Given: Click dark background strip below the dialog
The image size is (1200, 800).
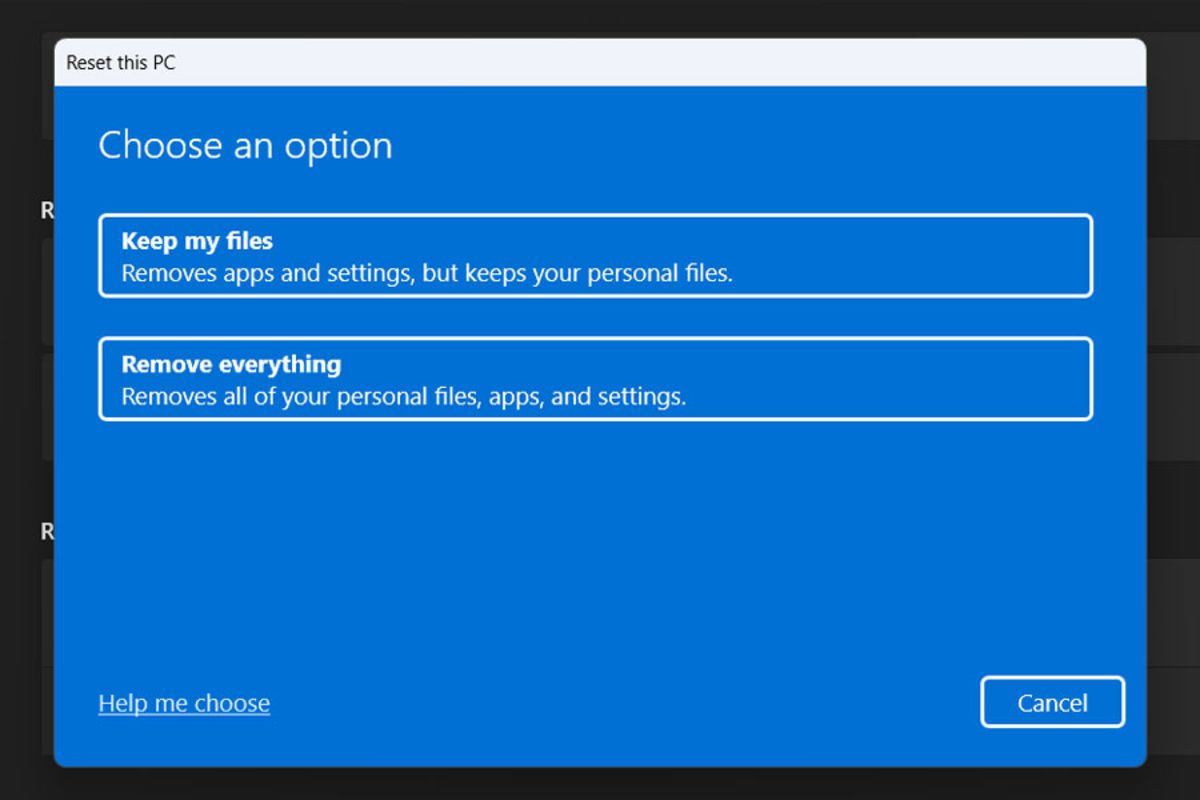Looking at the screenshot, I should pos(600,785).
